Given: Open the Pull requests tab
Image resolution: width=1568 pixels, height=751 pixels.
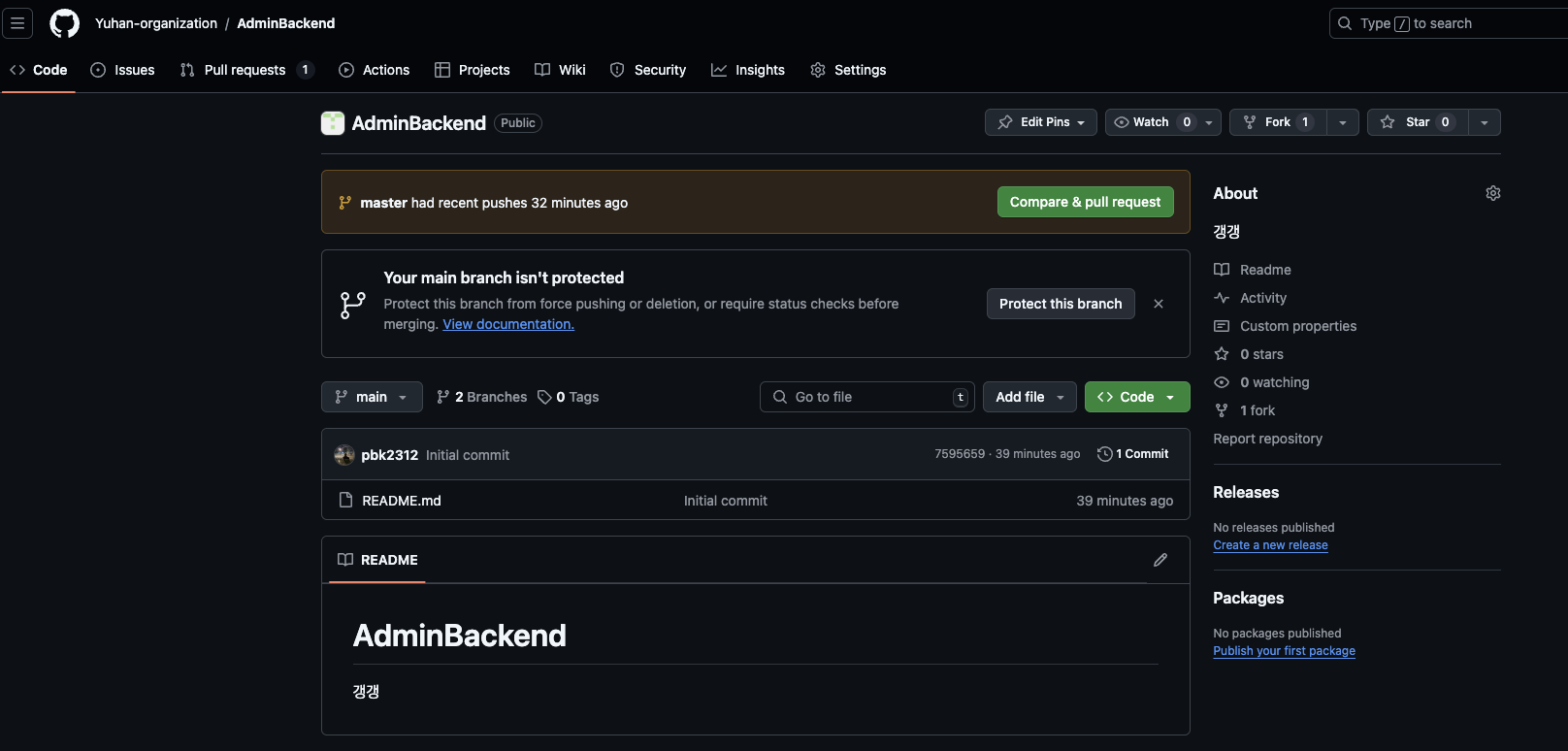Looking at the screenshot, I should 246,70.
